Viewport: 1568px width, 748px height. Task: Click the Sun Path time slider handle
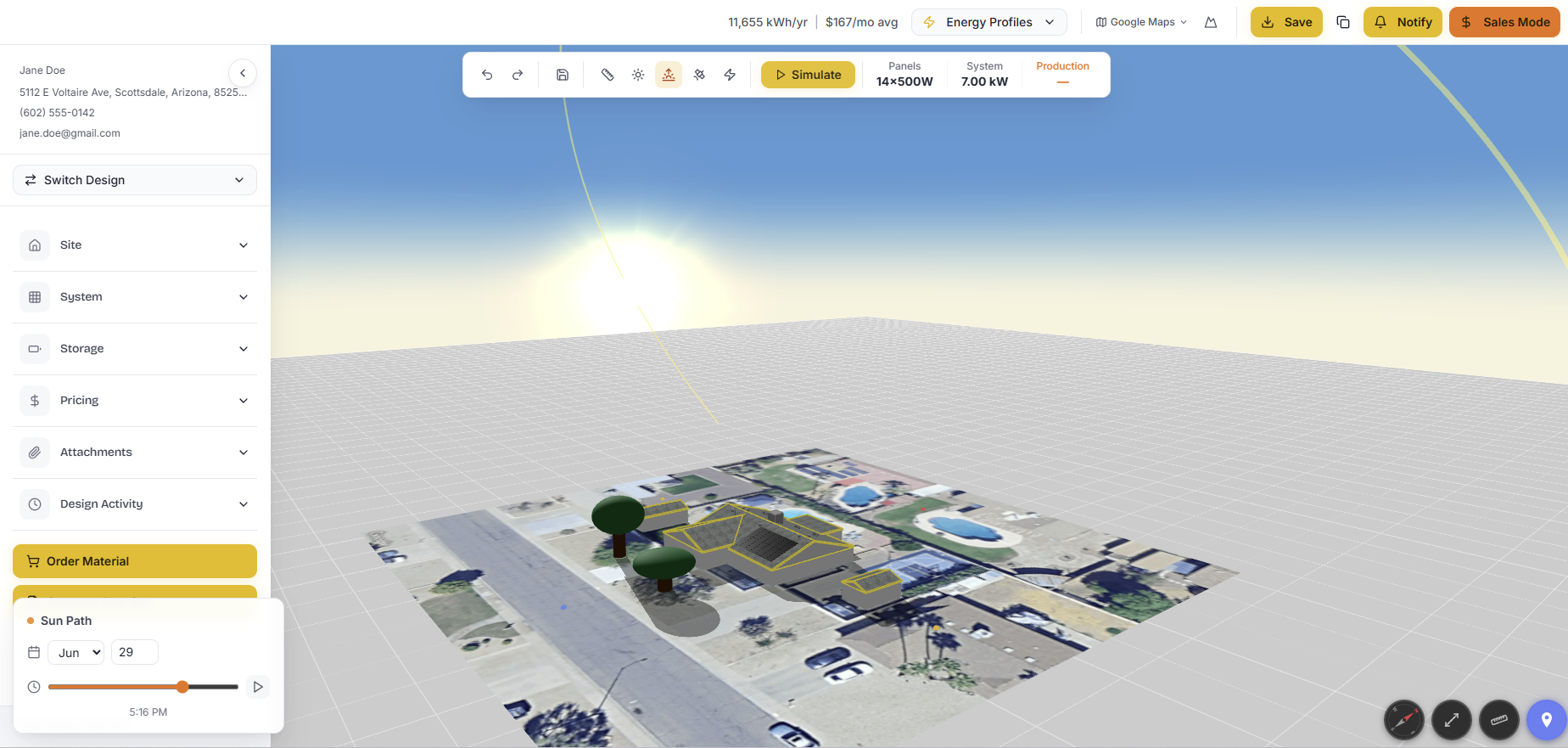(182, 687)
